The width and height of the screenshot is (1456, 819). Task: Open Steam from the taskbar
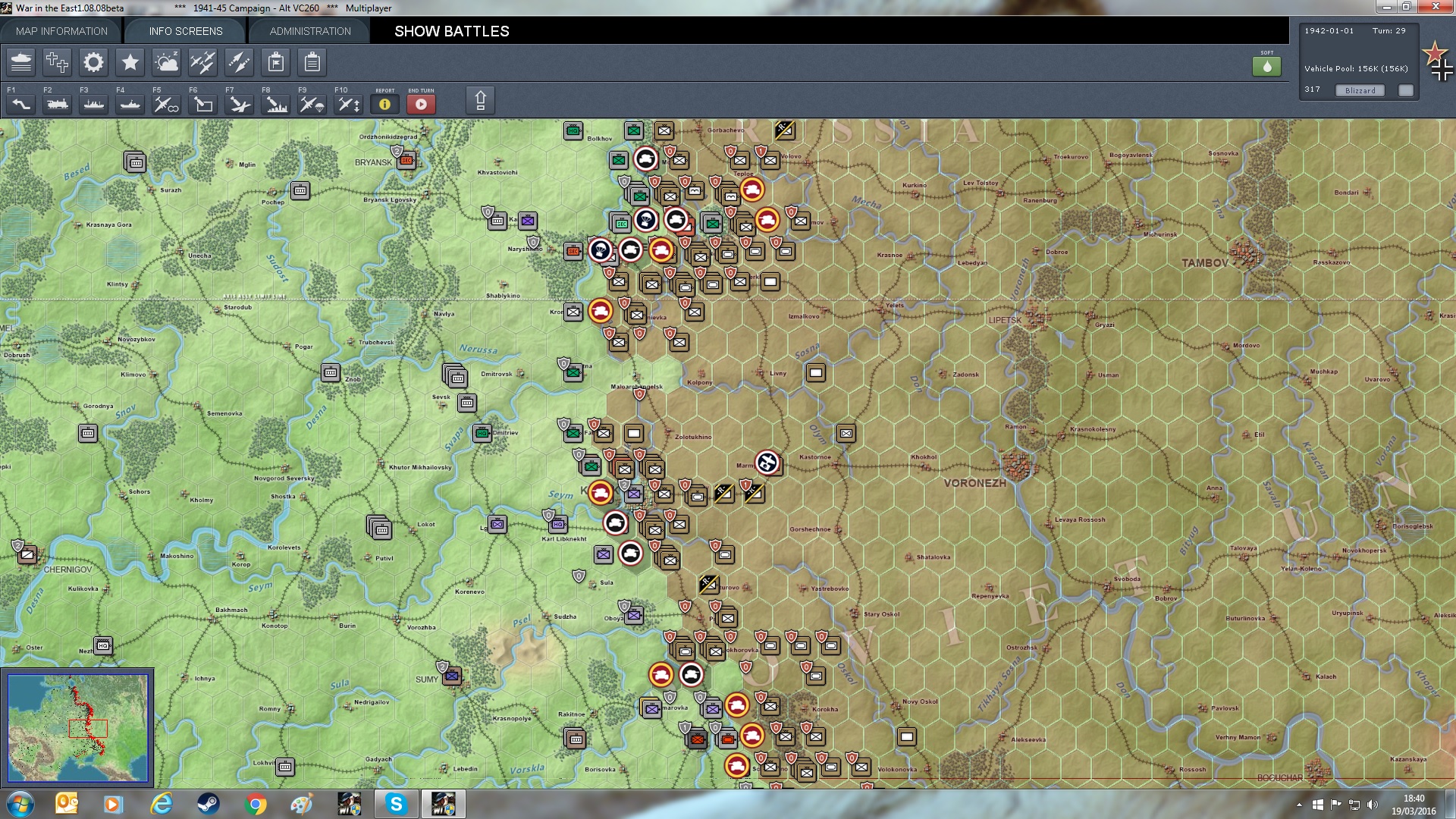coord(208,804)
